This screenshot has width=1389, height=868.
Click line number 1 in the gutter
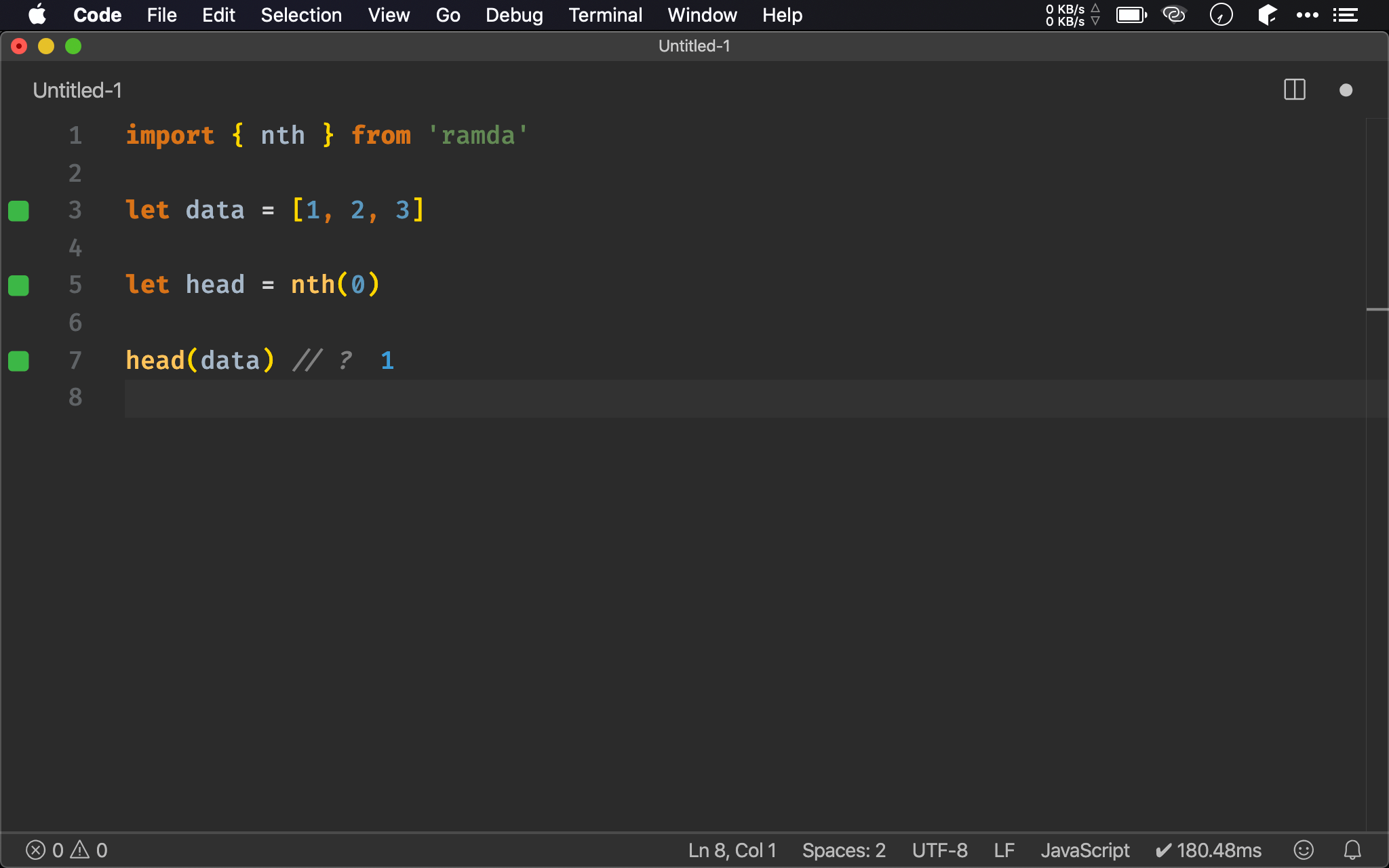[75, 136]
